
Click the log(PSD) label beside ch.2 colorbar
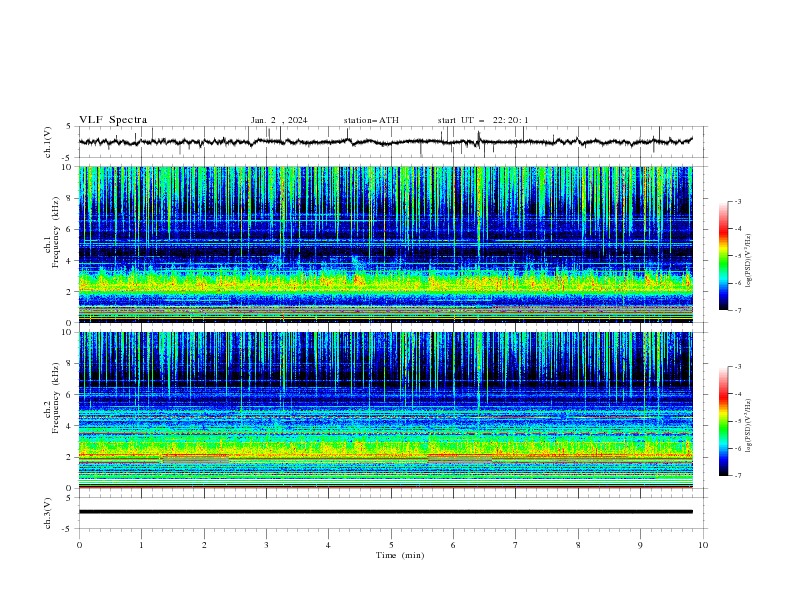point(749,425)
